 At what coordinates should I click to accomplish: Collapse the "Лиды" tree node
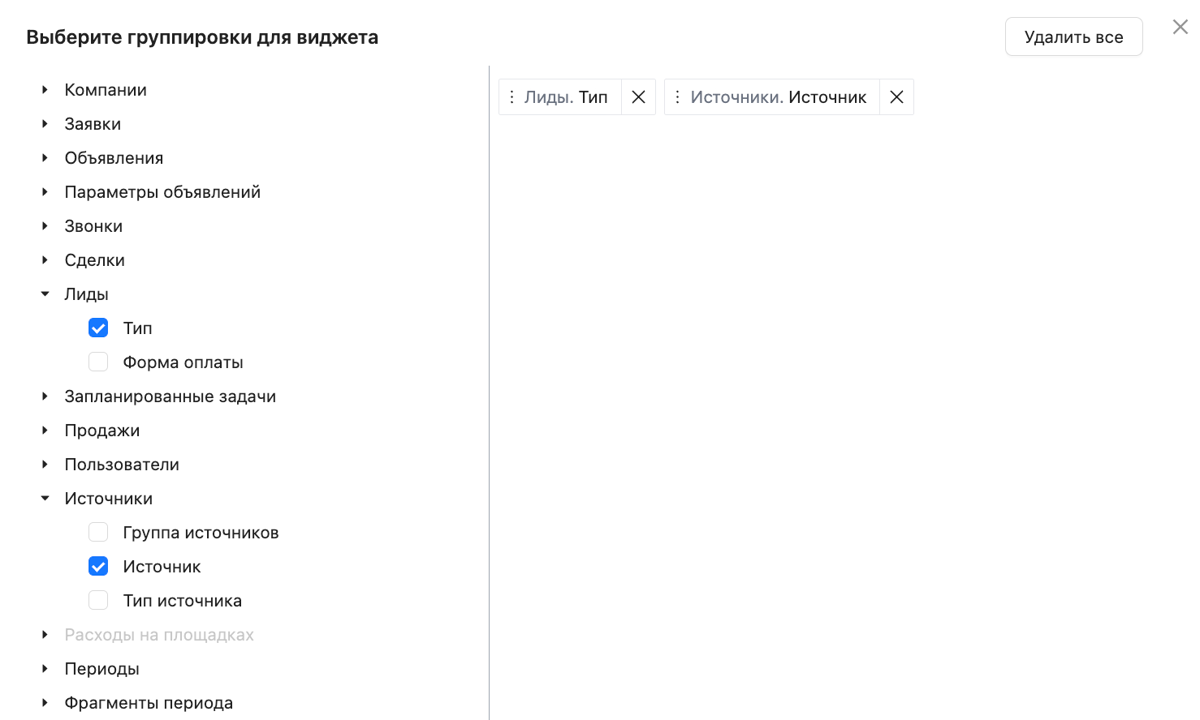point(45,294)
